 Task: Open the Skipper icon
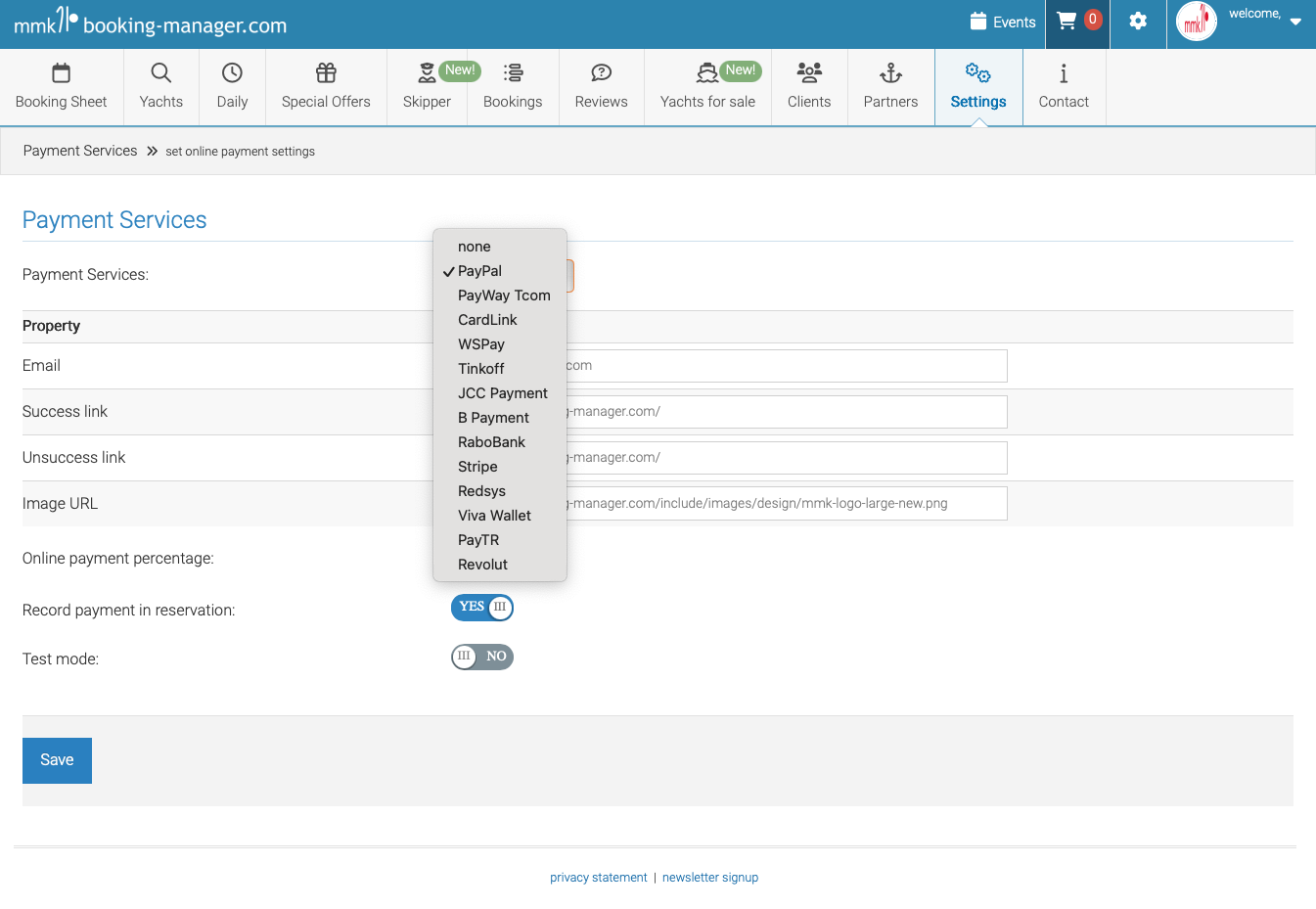427,72
